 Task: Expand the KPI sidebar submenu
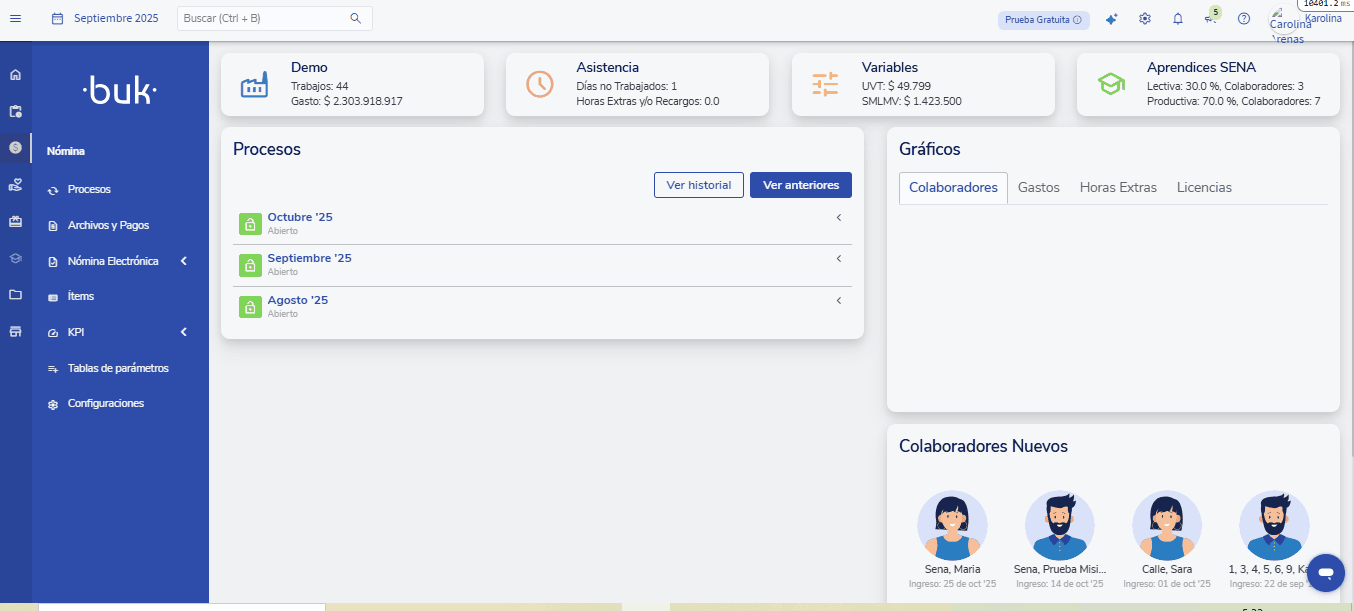point(184,332)
